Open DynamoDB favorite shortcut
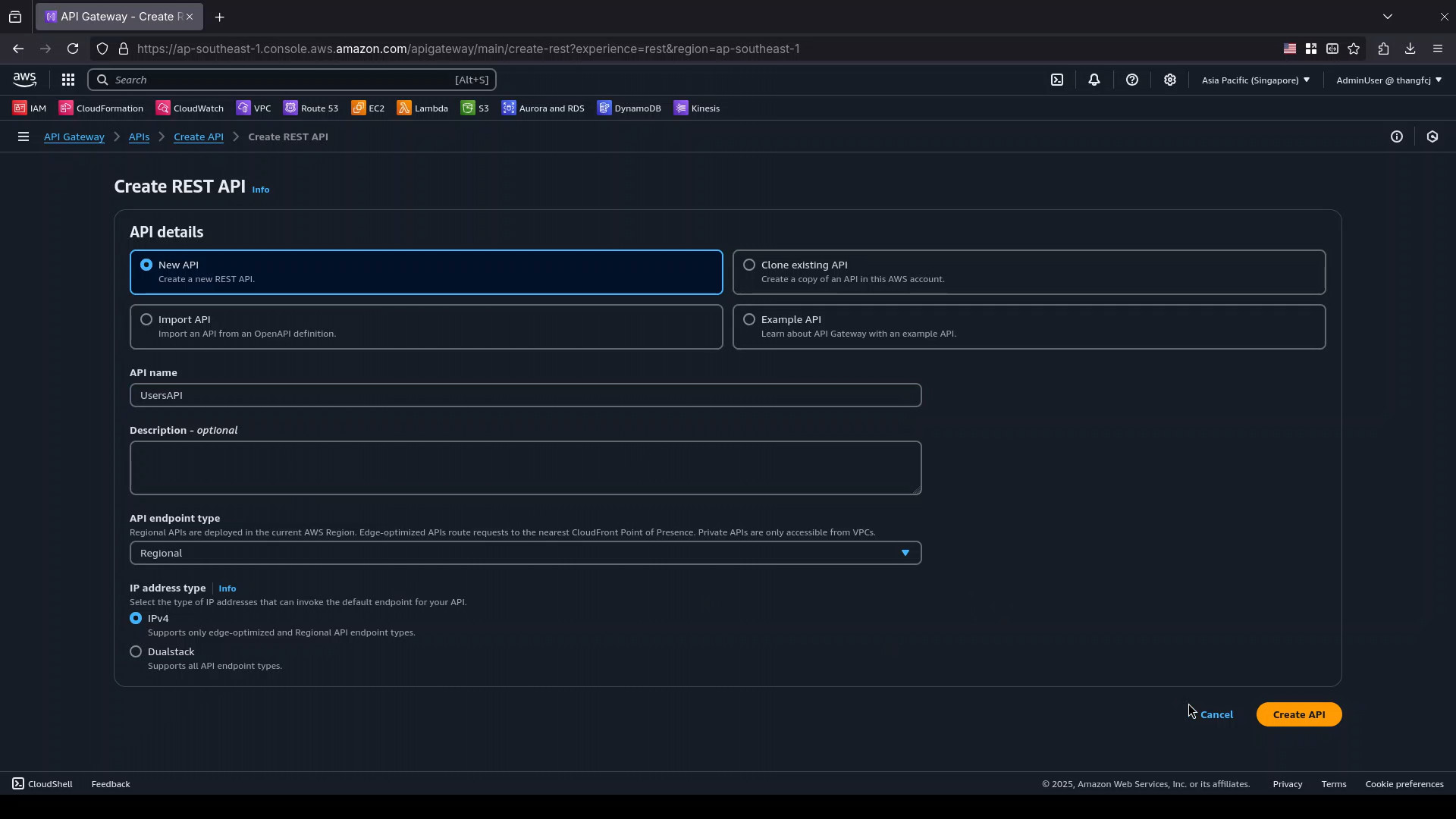 point(629,108)
